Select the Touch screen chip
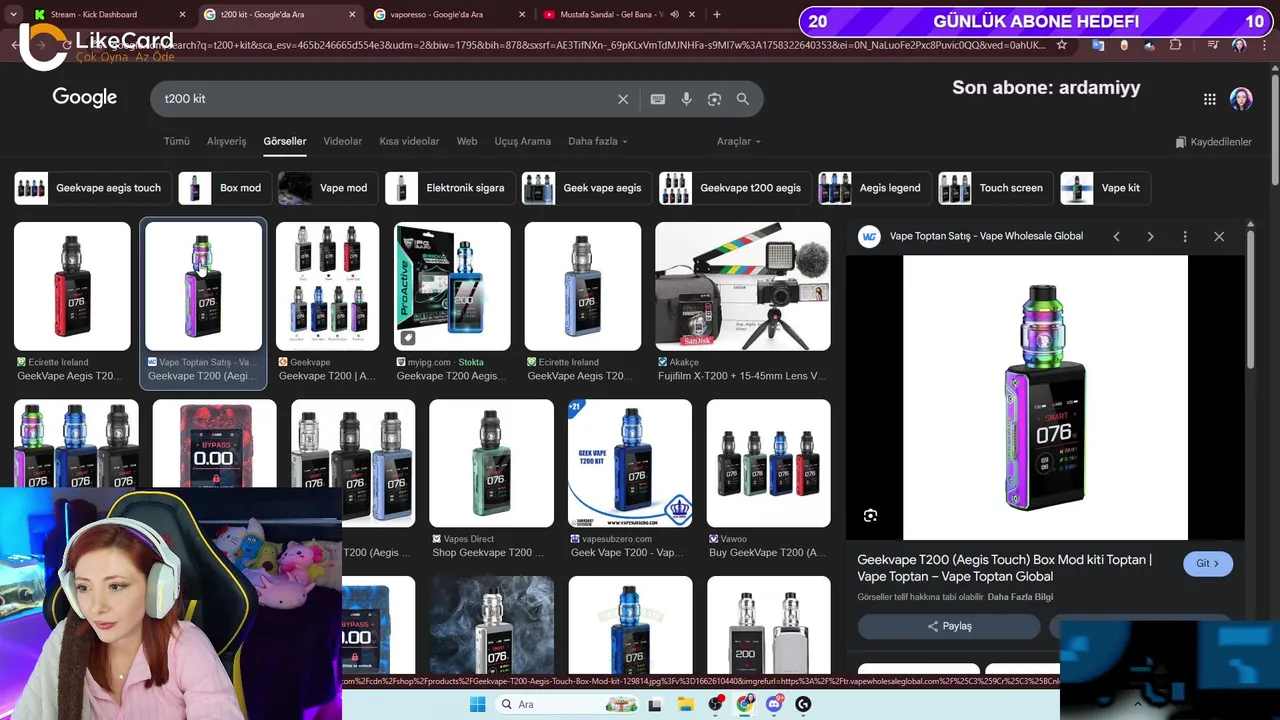 pyautogui.click(x=994, y=188)
